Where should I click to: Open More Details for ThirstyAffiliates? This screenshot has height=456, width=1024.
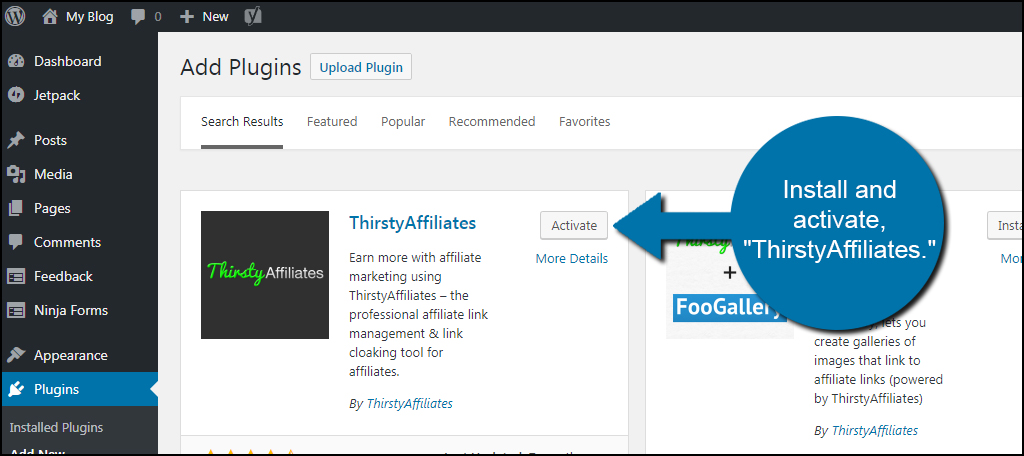(571, 259)
